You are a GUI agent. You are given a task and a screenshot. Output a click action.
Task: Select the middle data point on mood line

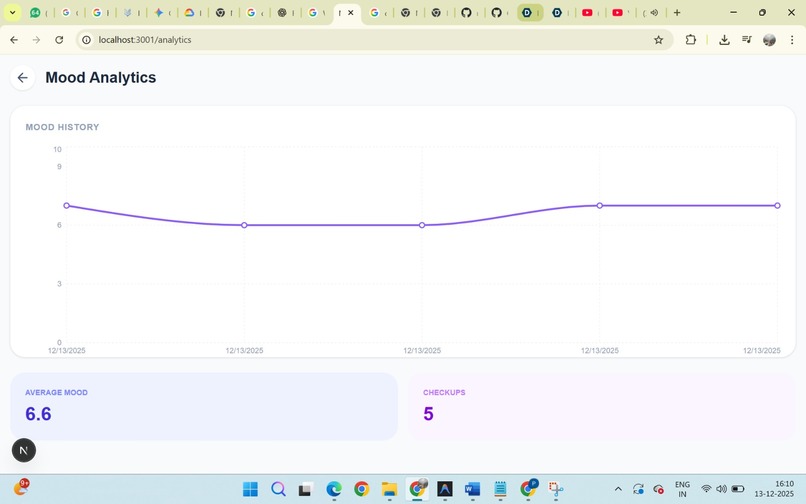click(422, 225)
